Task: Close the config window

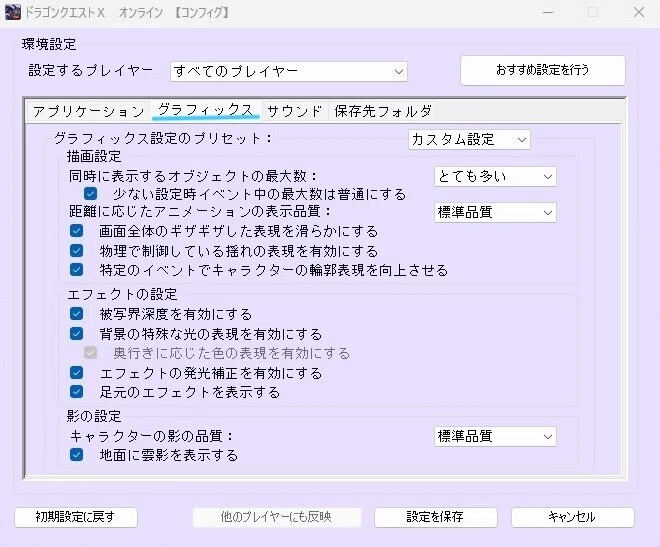Action: (639, 13)
